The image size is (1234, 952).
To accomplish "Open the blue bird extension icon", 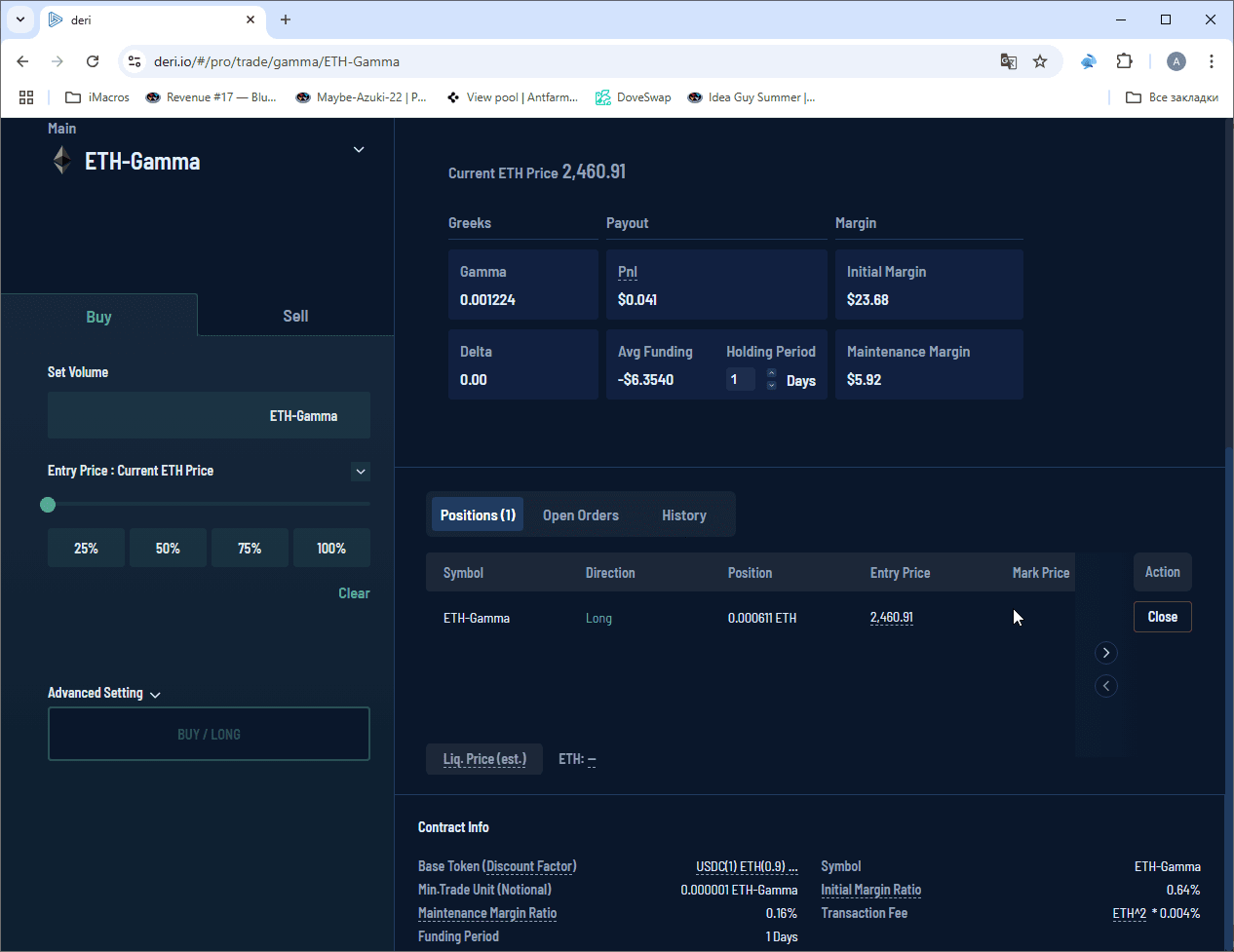I will tap(1089, 61).
